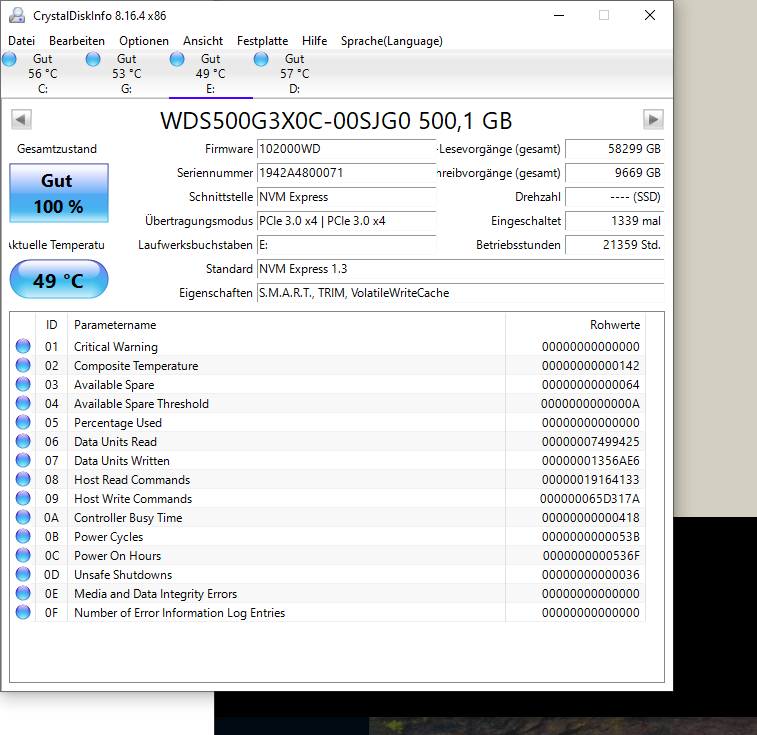Close the CrystalDiskInfo window
Viewport: 757px width, 735px height.
coord(650,15)
